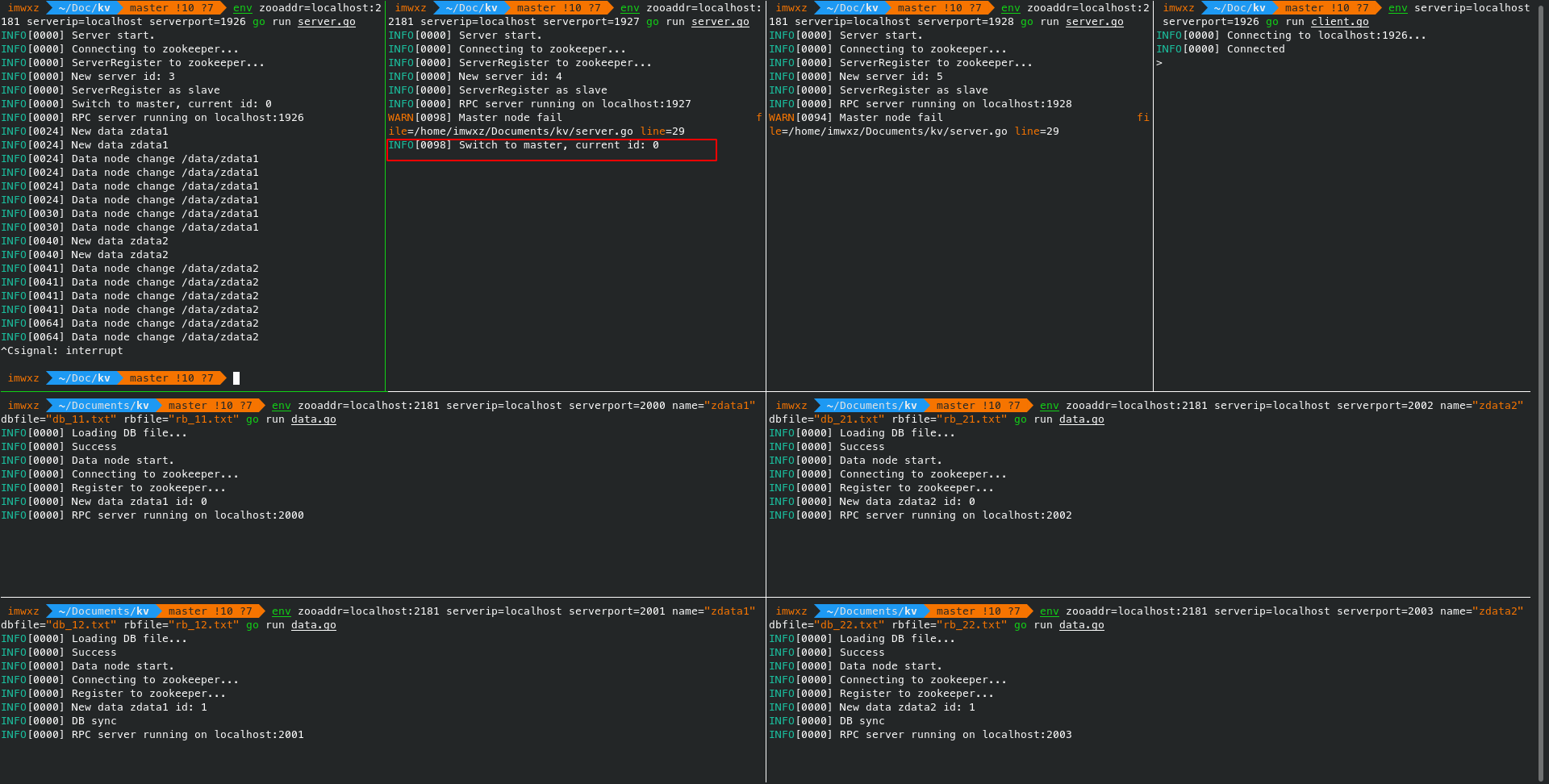1549x784 pixels.
Task: Click 'ServerRegister as slave' in localhost:1928 pane
Action: 879,90
